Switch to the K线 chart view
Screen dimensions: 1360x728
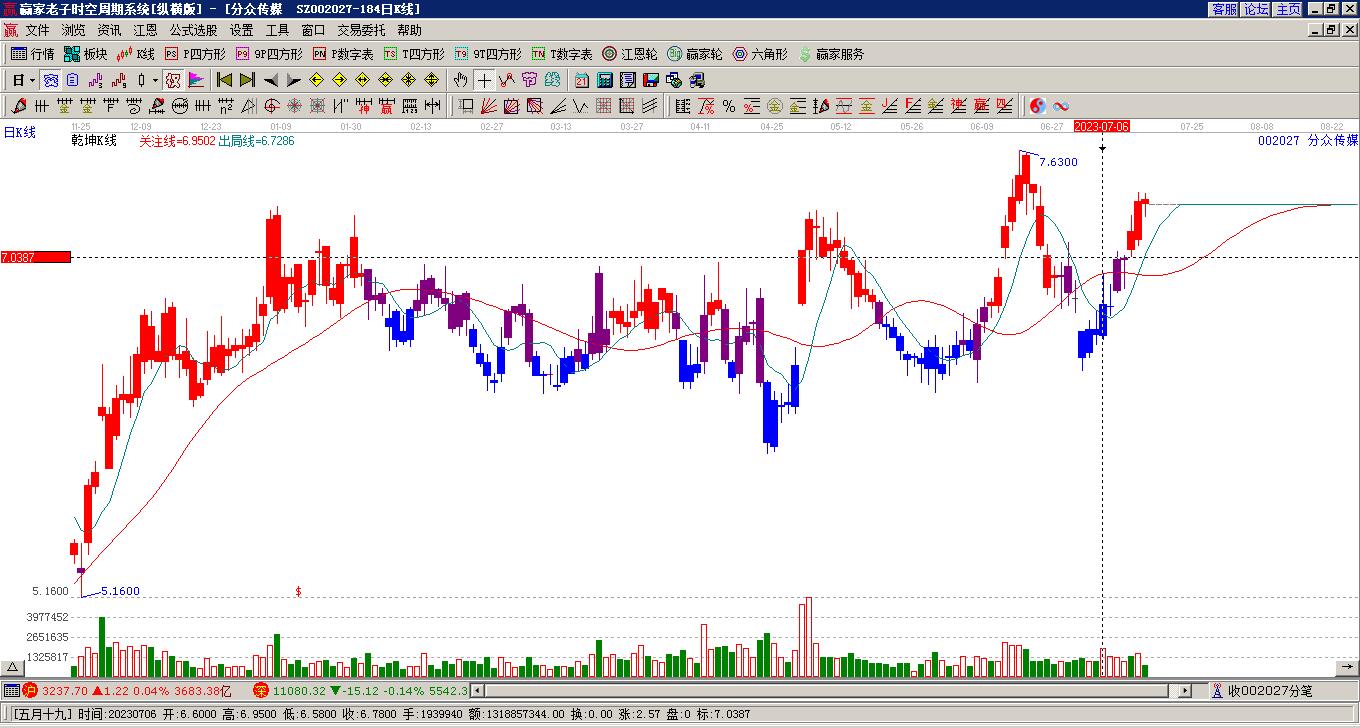pyautogui.click(x=135, y=54)
